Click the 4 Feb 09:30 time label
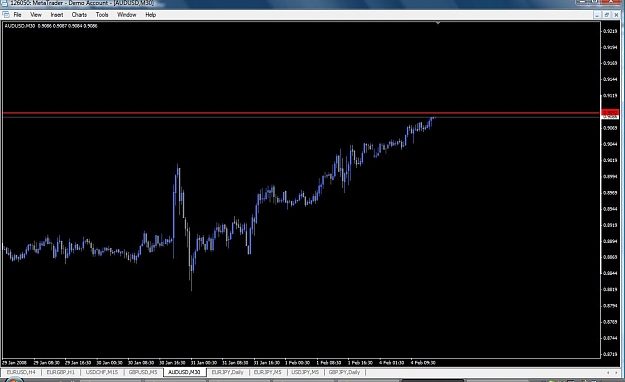 pyautogui.click(x=423, y=363)
